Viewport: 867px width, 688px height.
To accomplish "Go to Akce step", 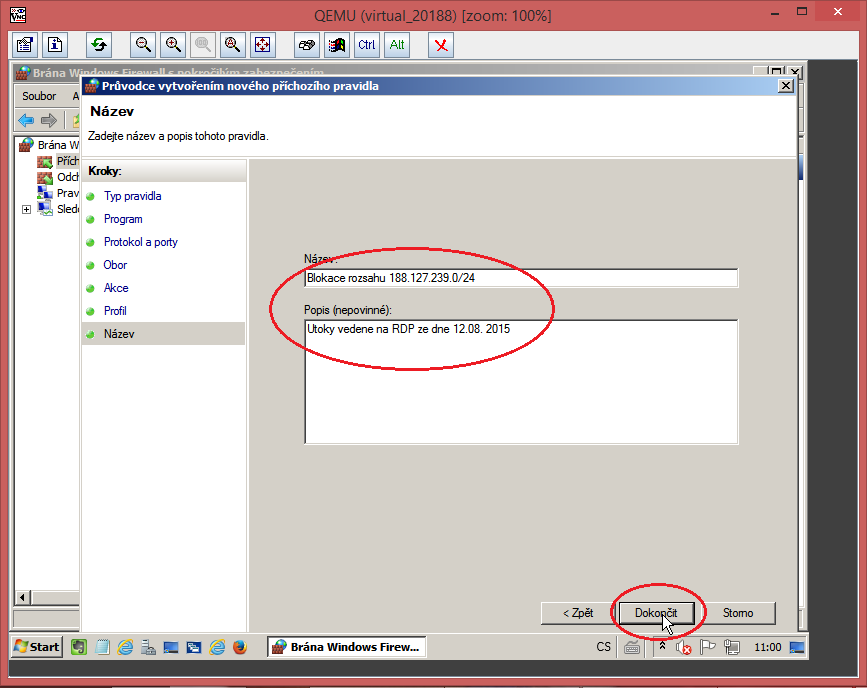I will click(x=116, y=288).
